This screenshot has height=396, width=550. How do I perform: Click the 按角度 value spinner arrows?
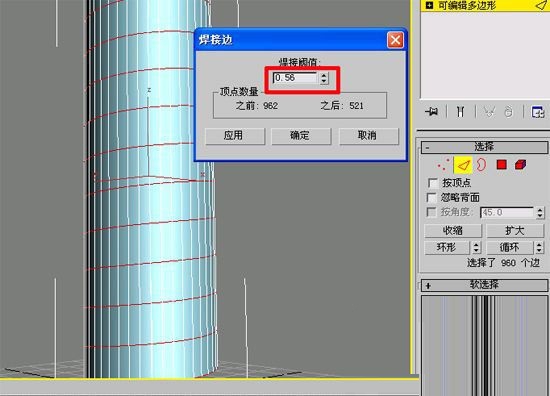540,212
